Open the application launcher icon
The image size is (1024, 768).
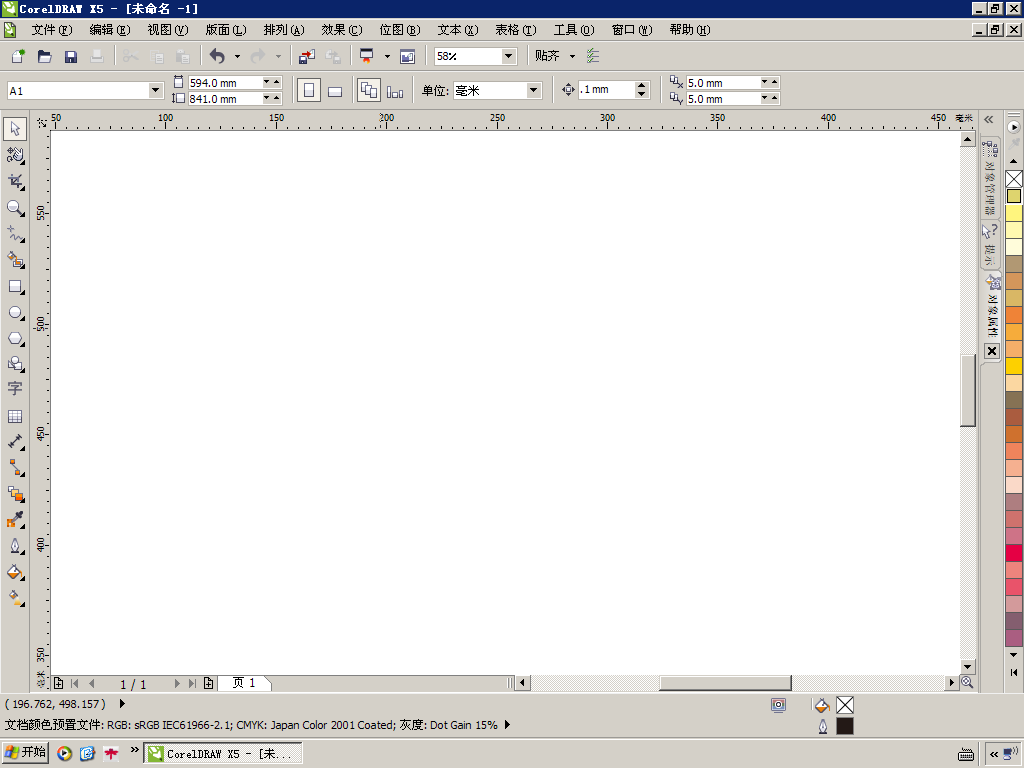pos(367,56)
